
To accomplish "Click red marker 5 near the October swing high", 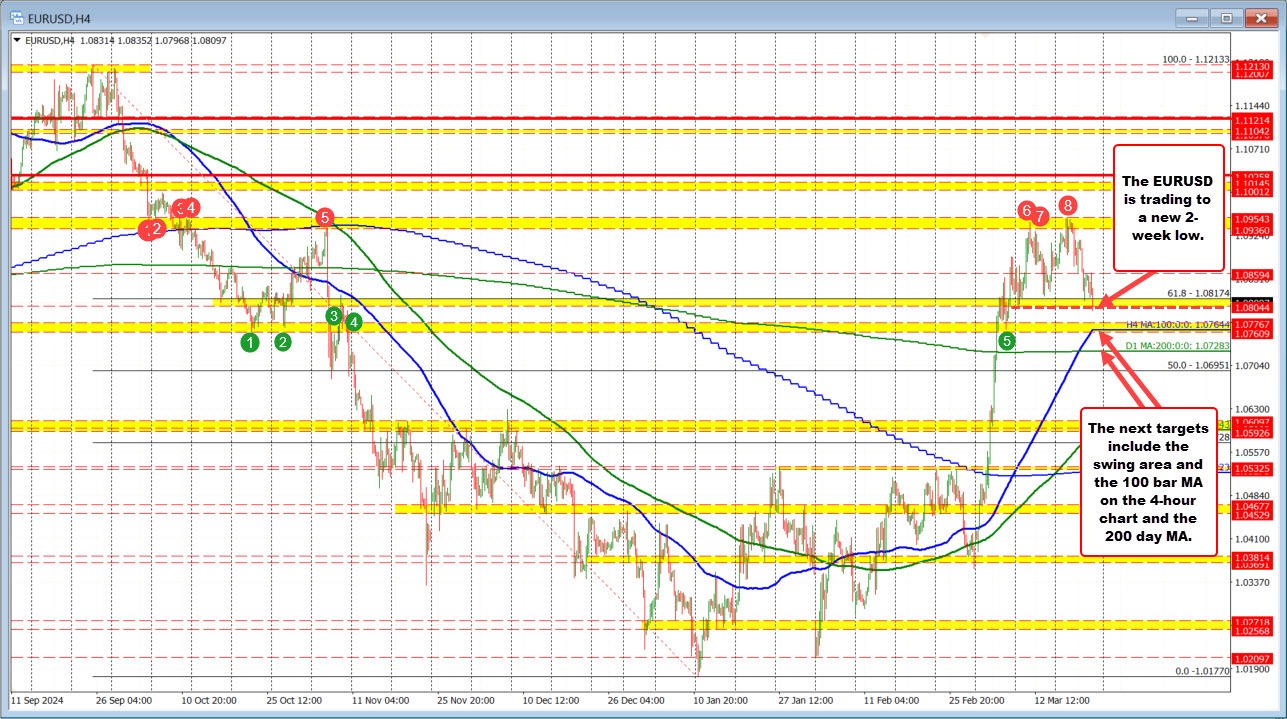I will coord(324,219).
